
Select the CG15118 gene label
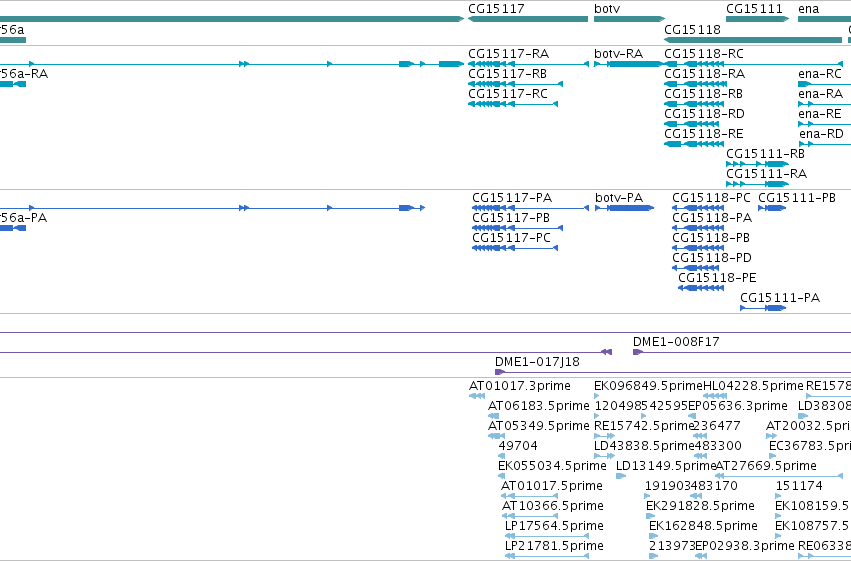[693, 29]
